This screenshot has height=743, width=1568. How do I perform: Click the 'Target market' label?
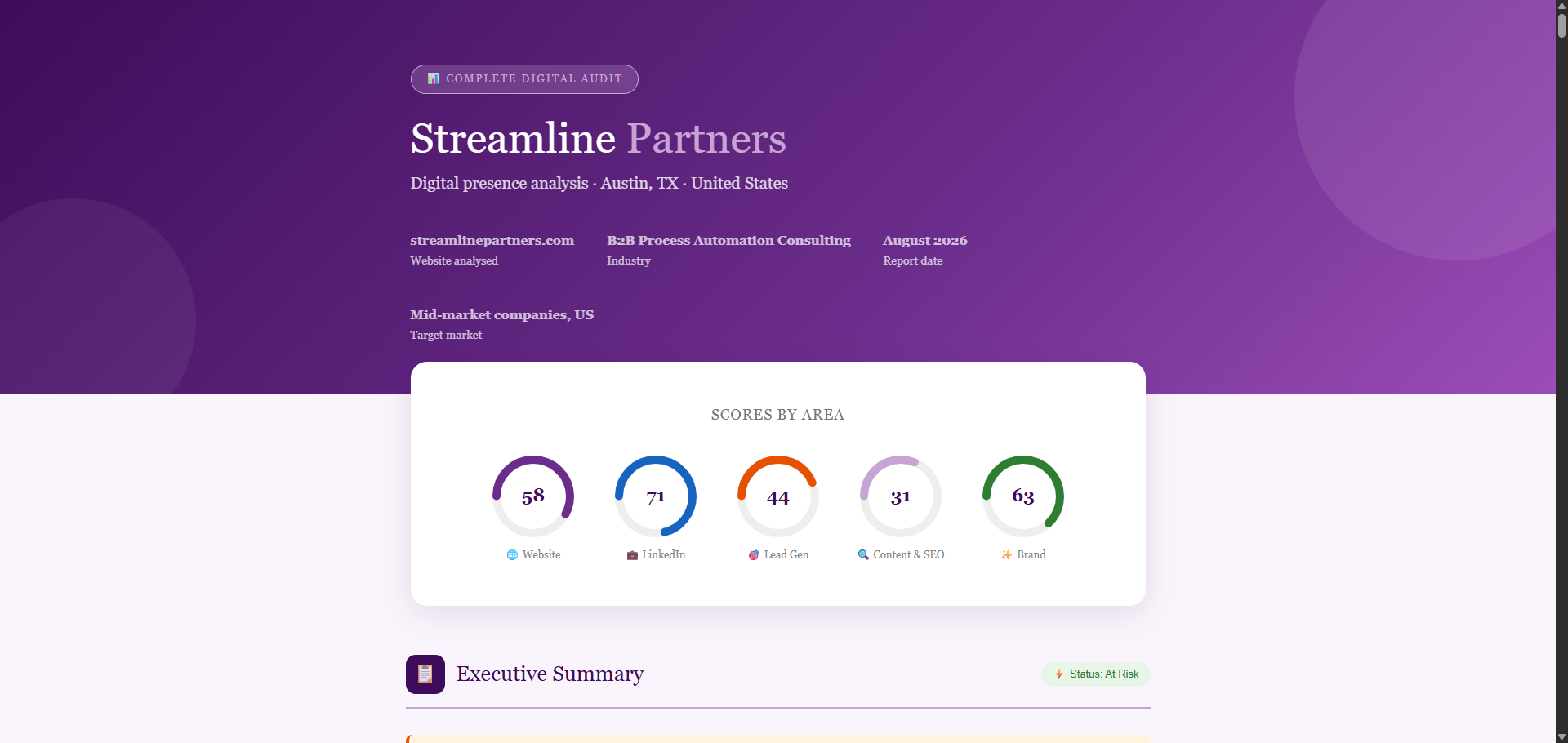[x=446, y=335]
